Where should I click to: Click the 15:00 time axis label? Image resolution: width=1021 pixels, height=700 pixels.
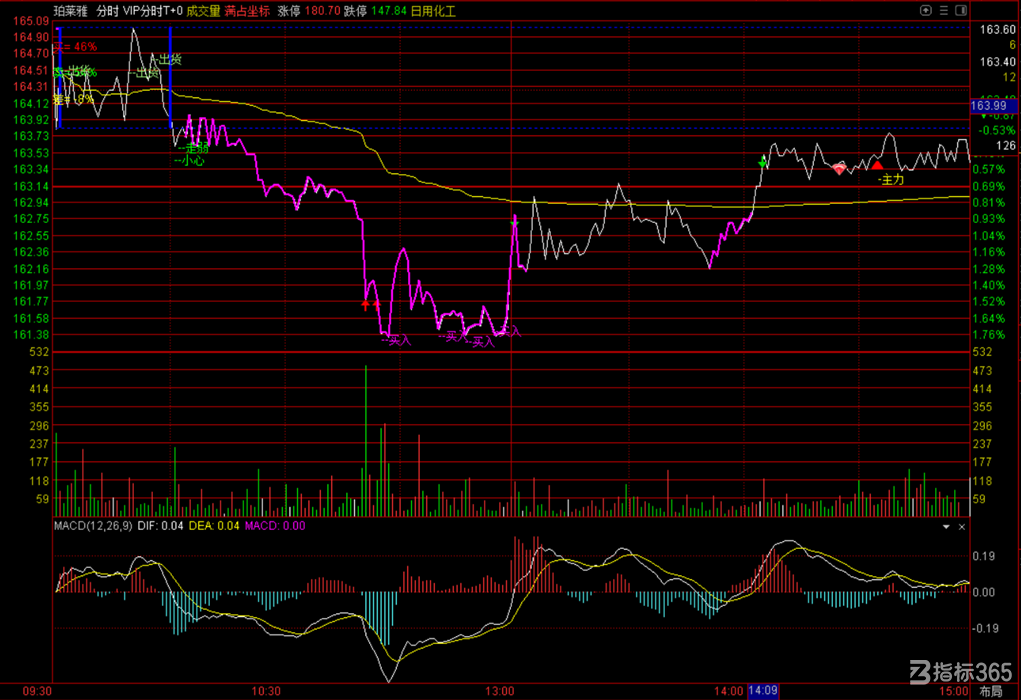coord(954,691)
